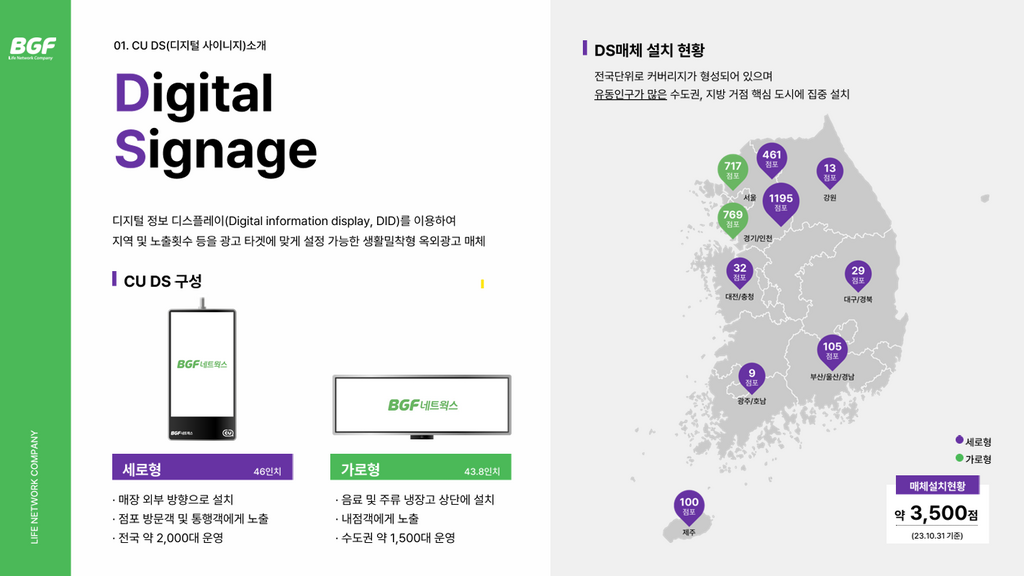Click the bullet "음료 및 주류 냉장고 상단에 설치"
This screenshot has width=1024, height=576.
pyautogui.click(x=415, y=500)
